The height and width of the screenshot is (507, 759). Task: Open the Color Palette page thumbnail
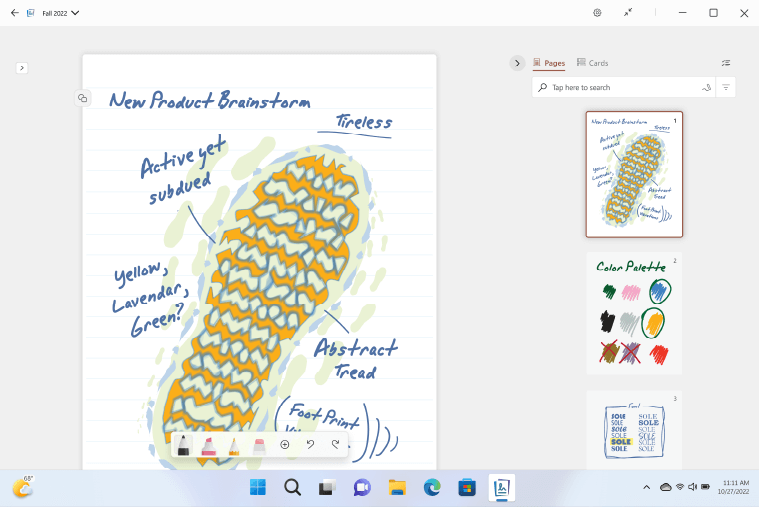pyautogui.click(x=634, y=313)
